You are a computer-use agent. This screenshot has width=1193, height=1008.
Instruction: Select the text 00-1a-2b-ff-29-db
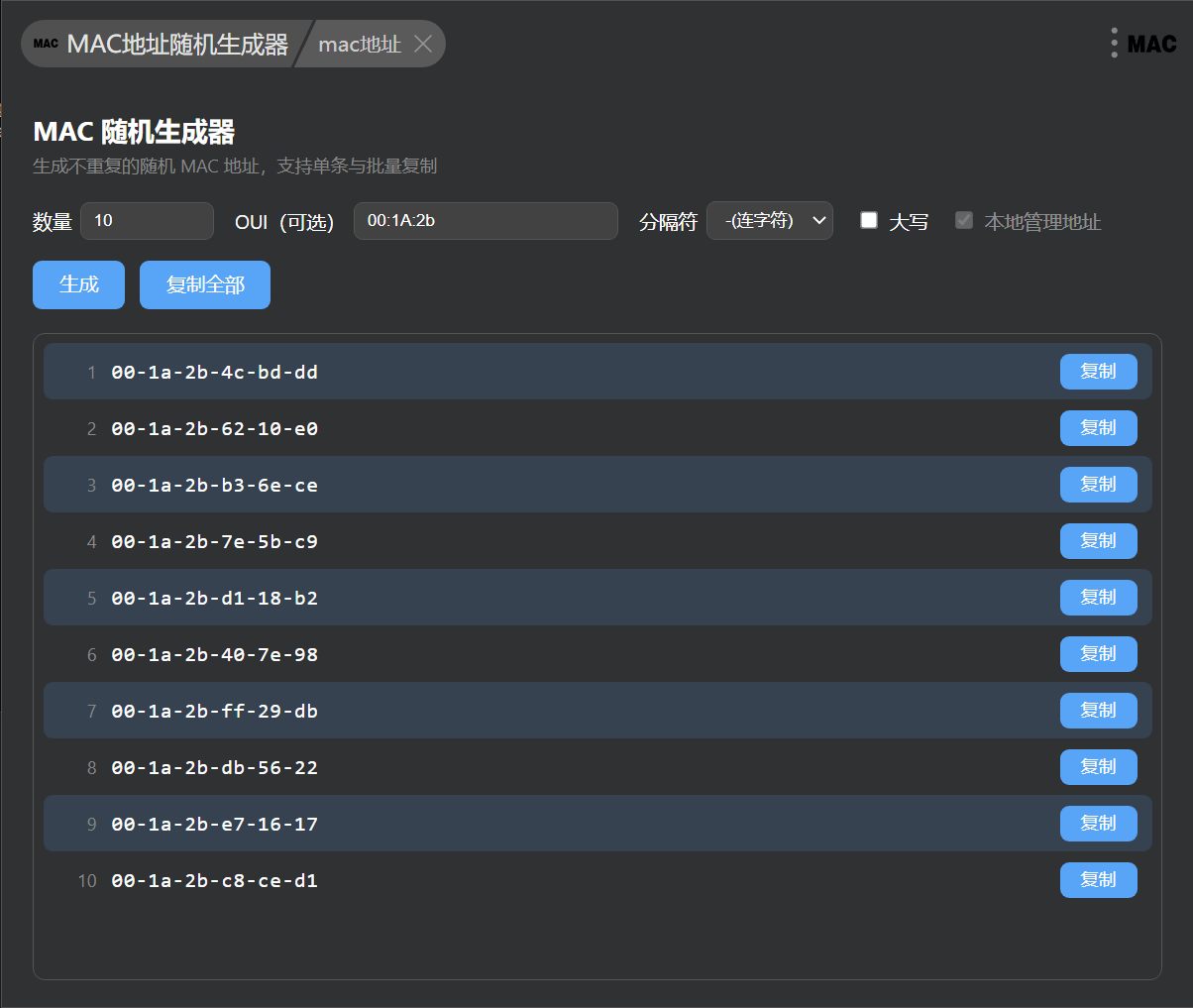[214, 712]
